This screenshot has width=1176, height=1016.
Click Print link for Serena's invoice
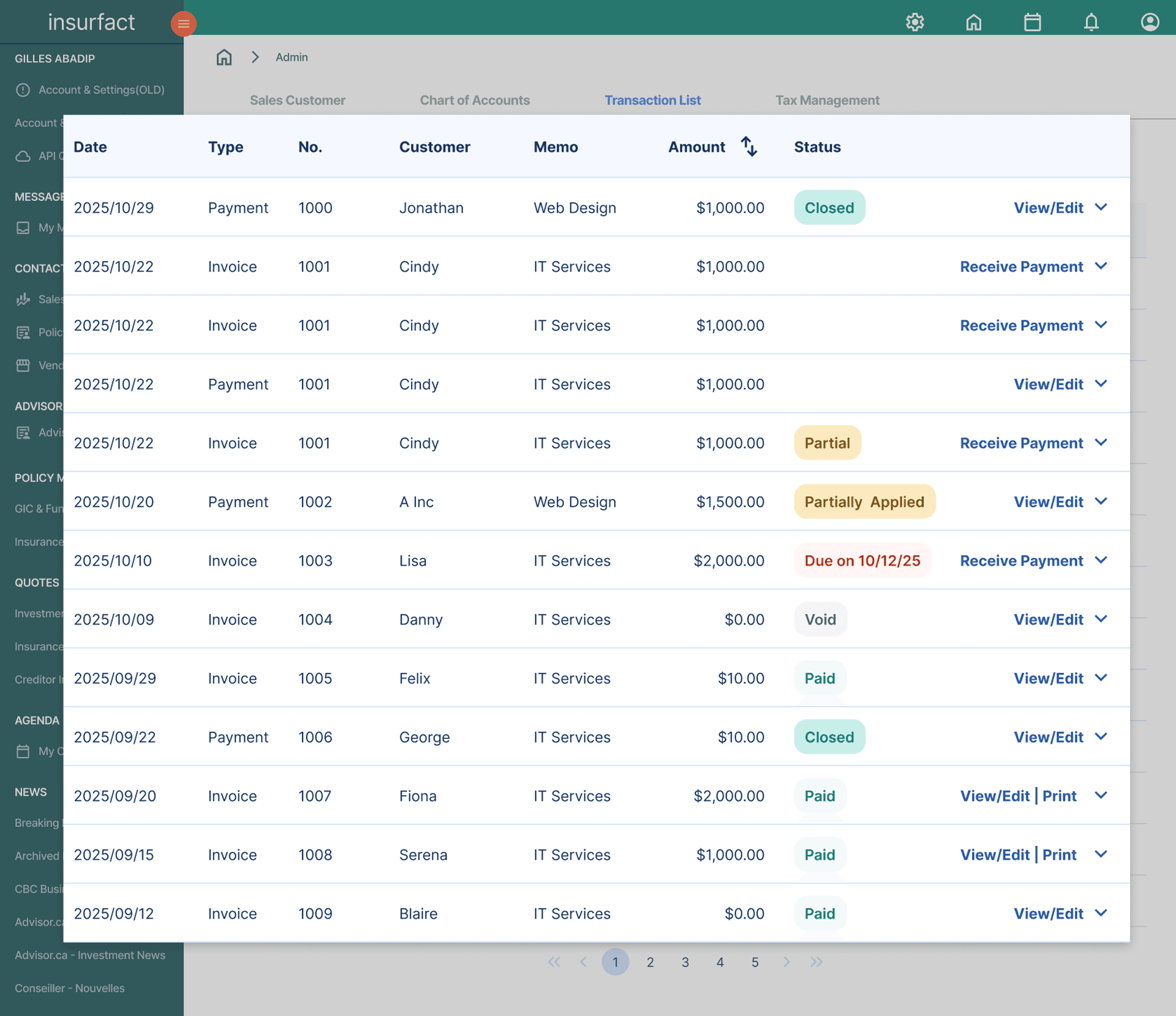(x=1059, y=854)
